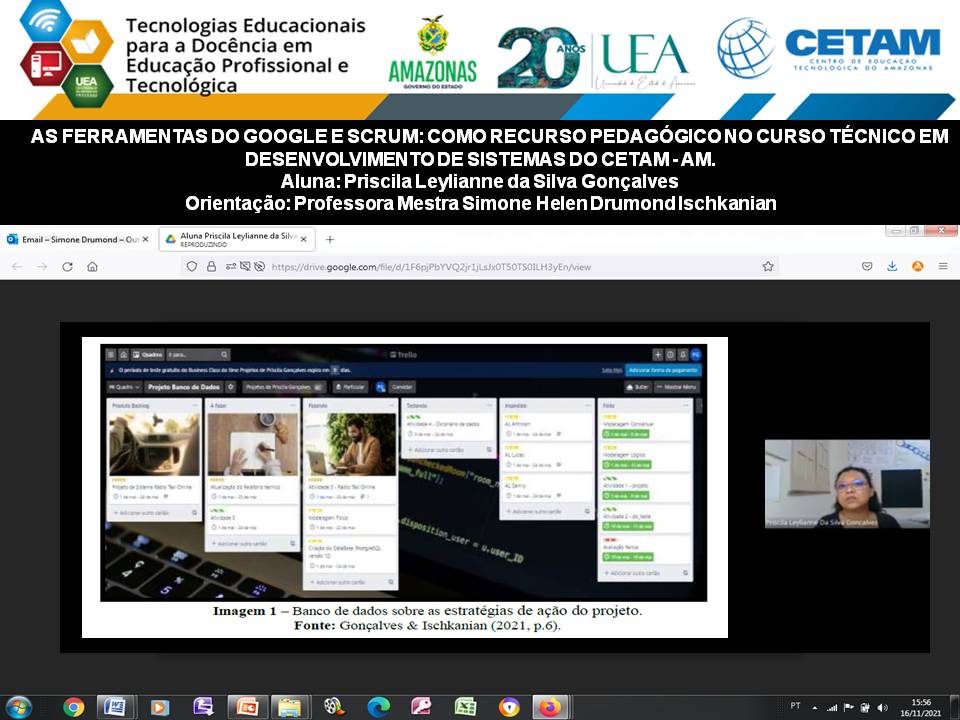This screenshot has height=720, width=960.
Task: Open the orange extension icon in toolbar
Action: [918, 267]
